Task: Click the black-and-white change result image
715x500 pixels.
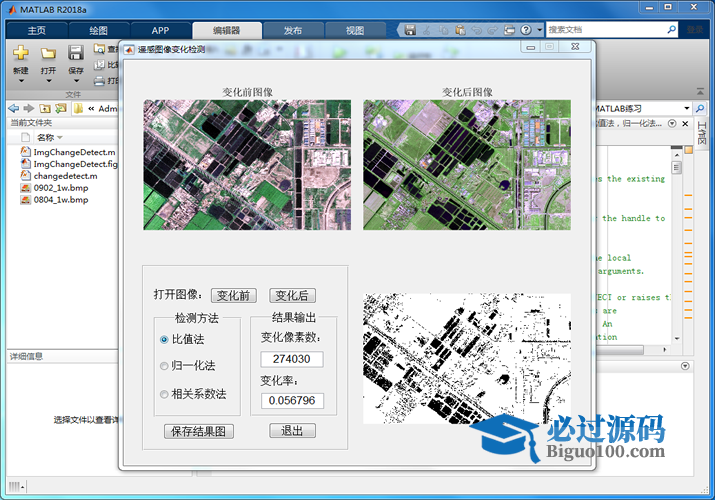Action: click(x=467, y=358)
